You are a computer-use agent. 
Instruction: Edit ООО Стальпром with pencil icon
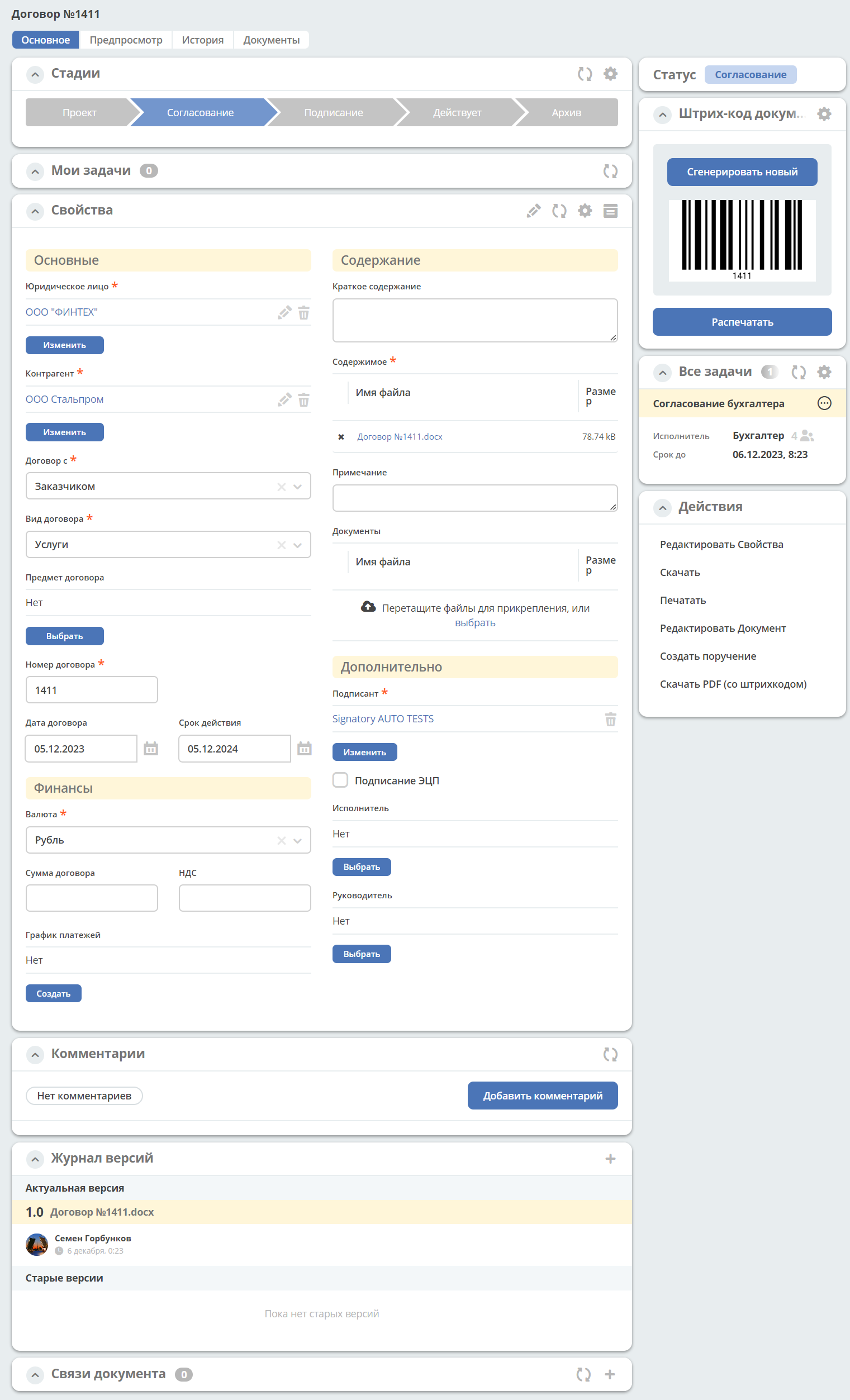[x=284, y=400]
